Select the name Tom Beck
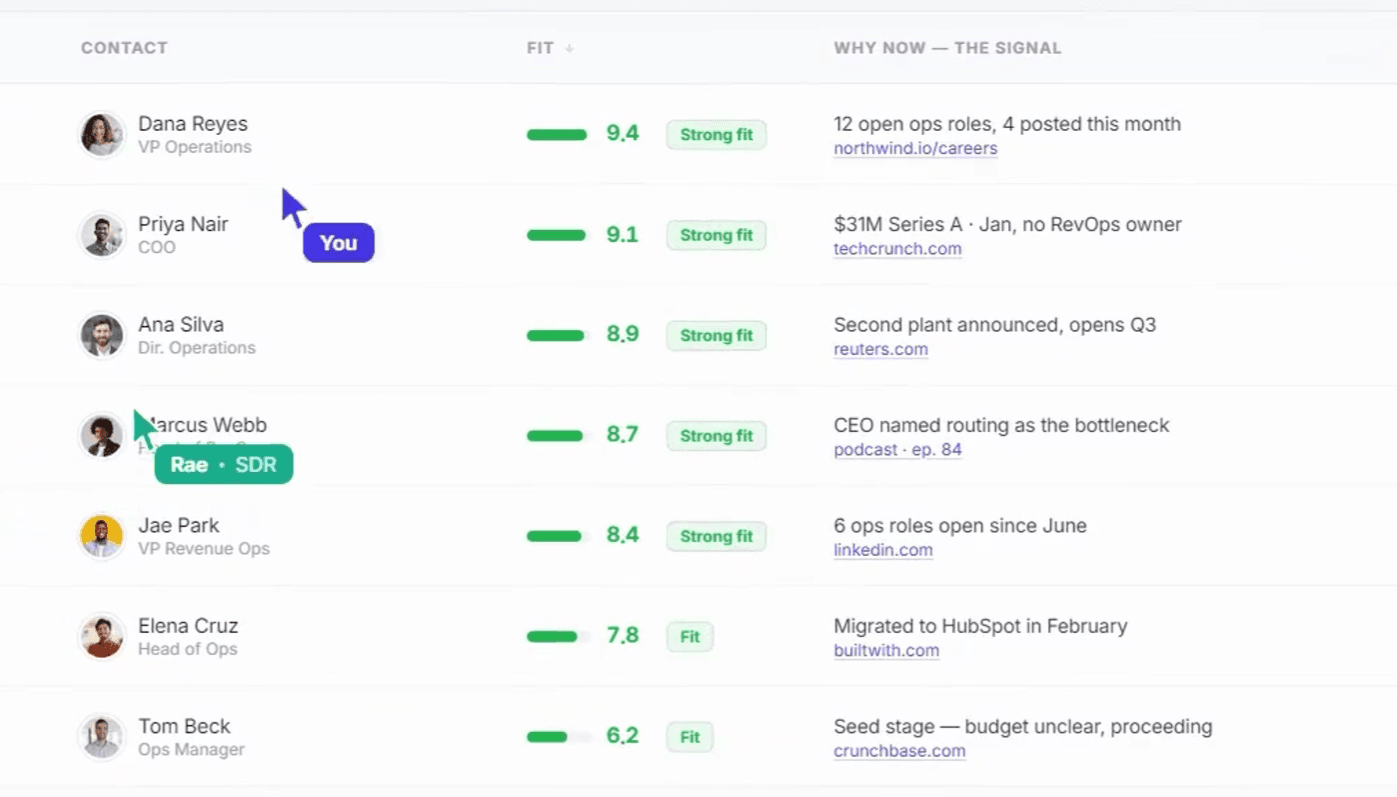Image resolution: width=1397 pixels, height=797 pixels. [184, 726]
